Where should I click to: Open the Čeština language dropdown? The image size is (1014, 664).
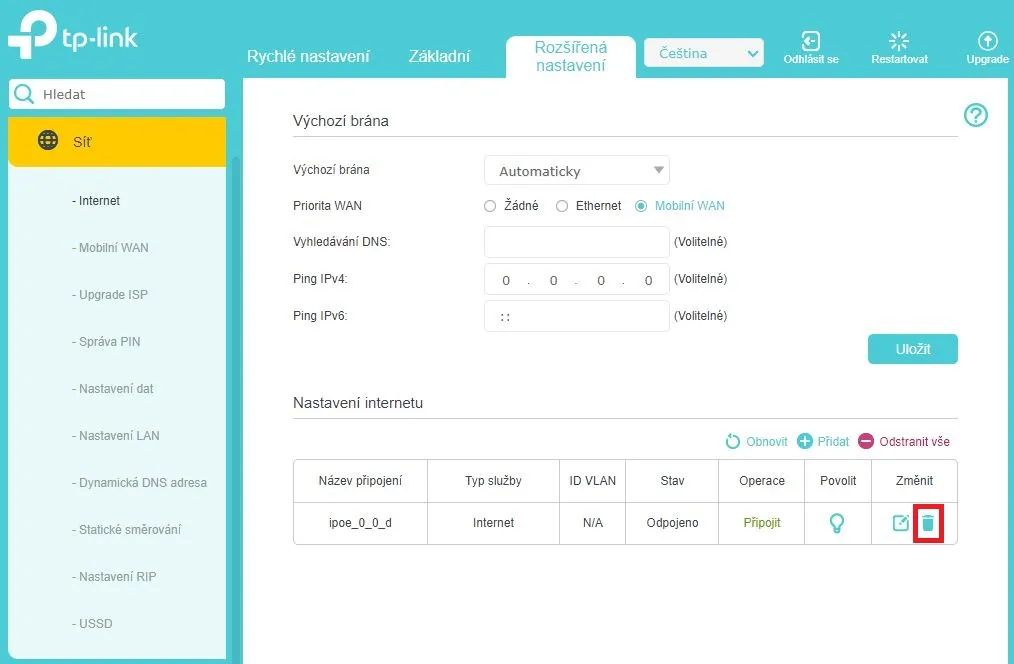pyautogui.click(x=704, y=53)
